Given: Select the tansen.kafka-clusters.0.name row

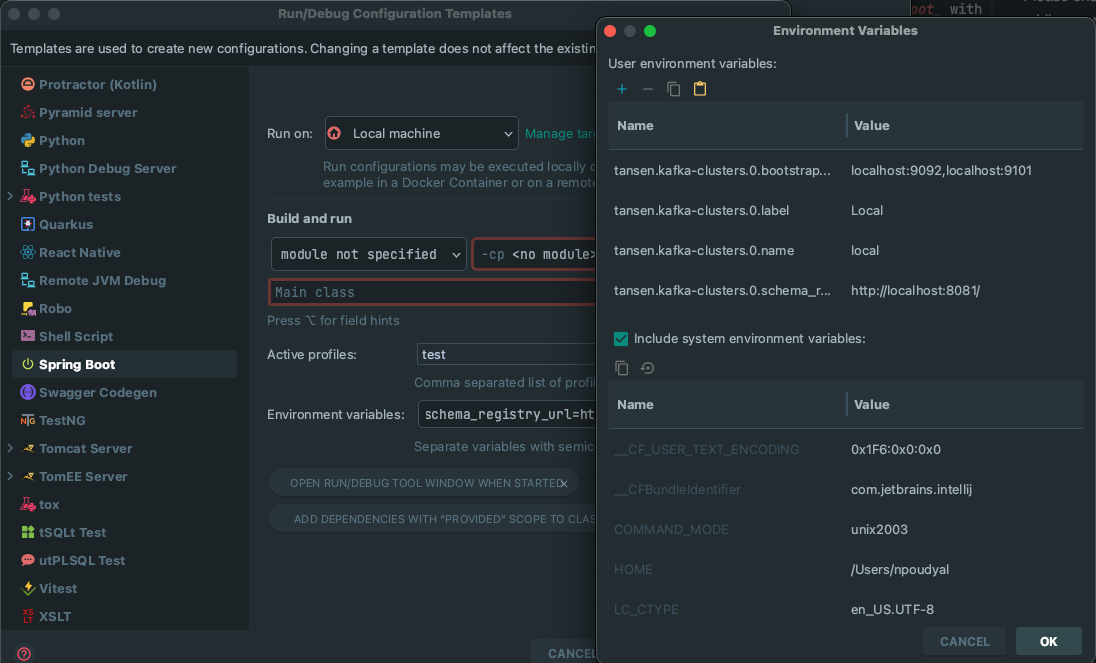Looking at the screenshot, I should (x=846, y=250).
